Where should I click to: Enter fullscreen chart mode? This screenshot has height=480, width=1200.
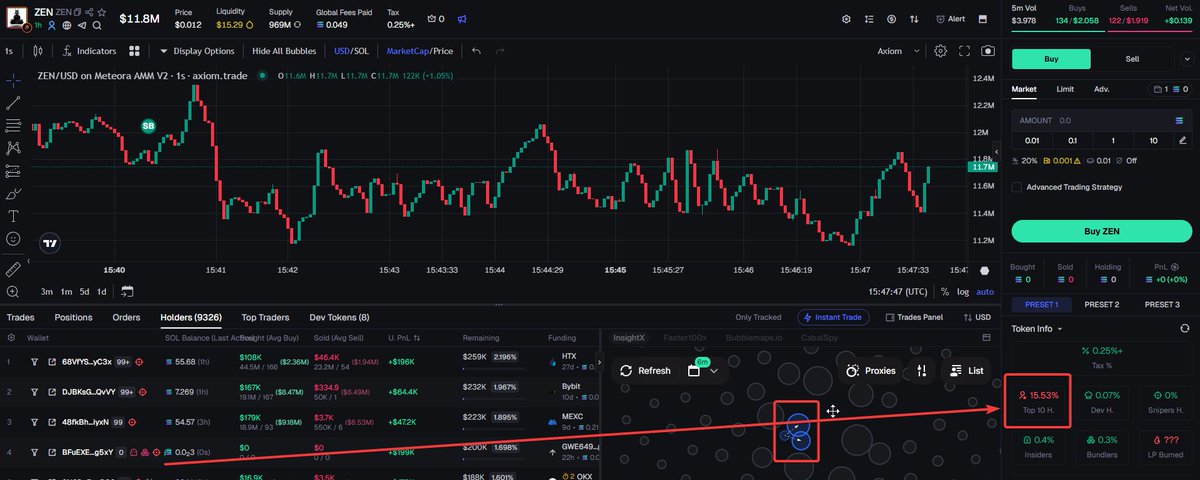[x=965, y=51]
